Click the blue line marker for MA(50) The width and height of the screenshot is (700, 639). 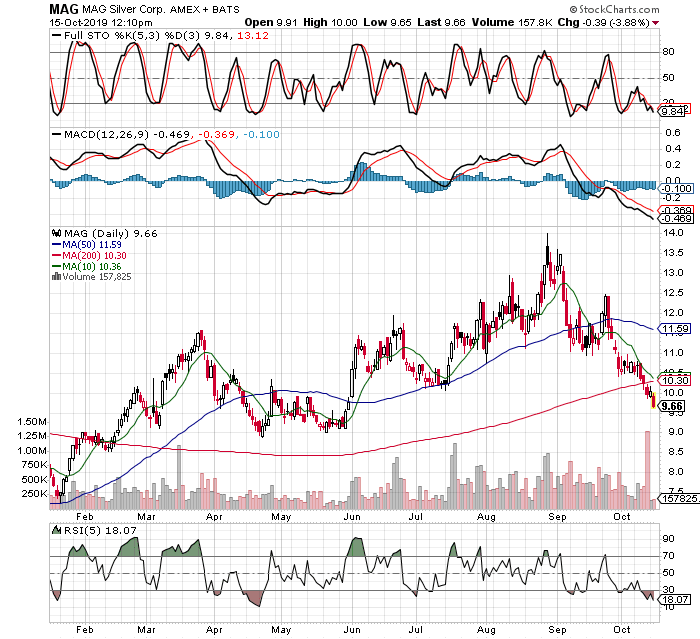[x=57, y=244]
